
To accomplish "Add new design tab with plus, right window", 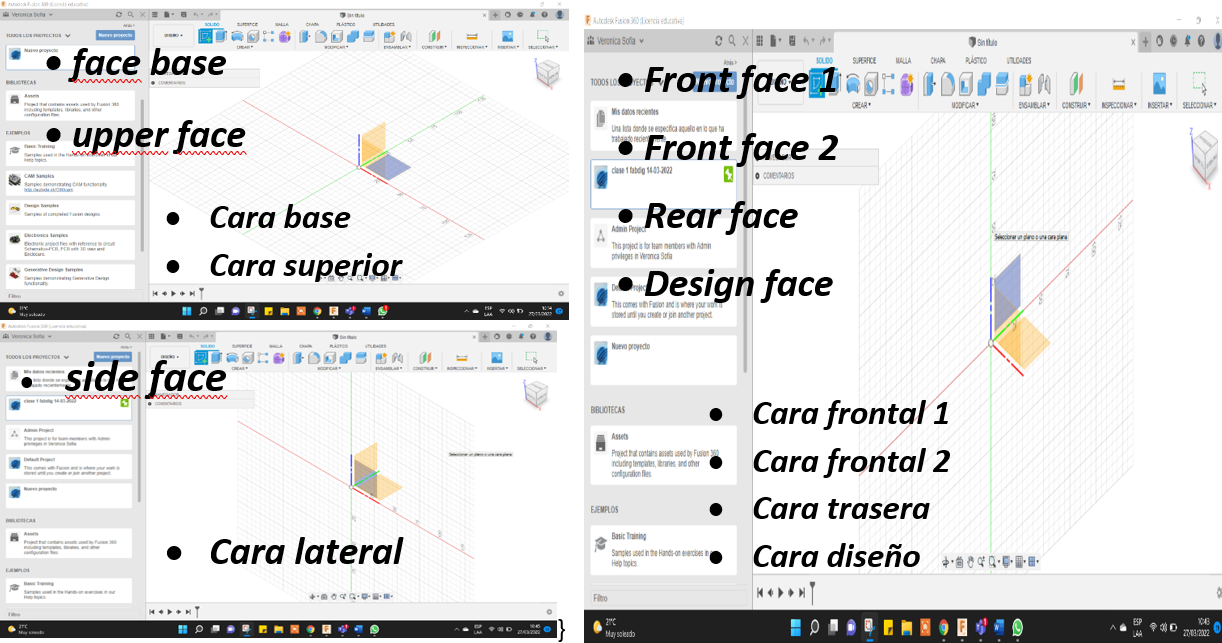I will point(1145,42).
